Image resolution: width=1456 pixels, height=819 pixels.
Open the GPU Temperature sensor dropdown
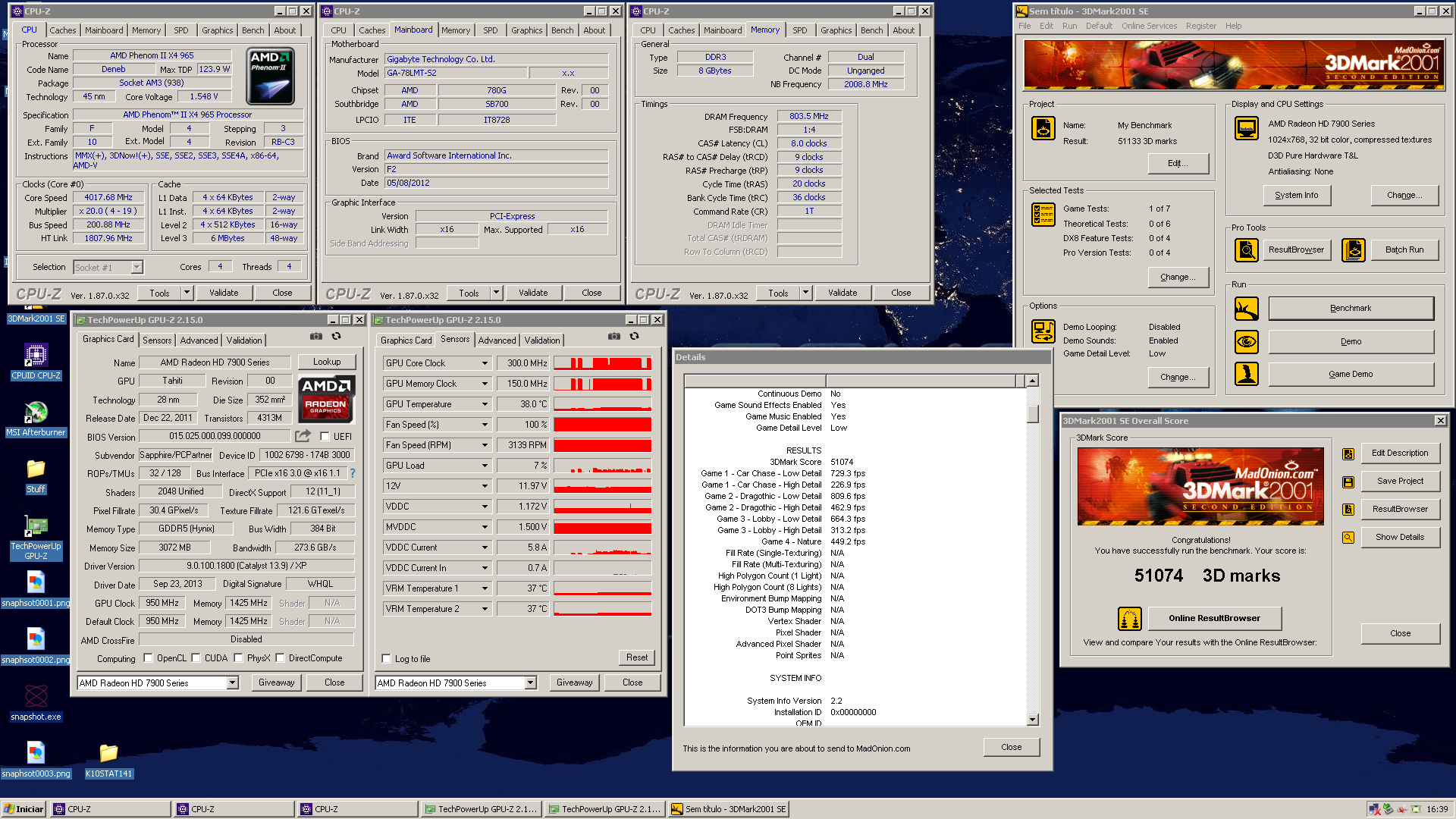[x=485, y=404]
